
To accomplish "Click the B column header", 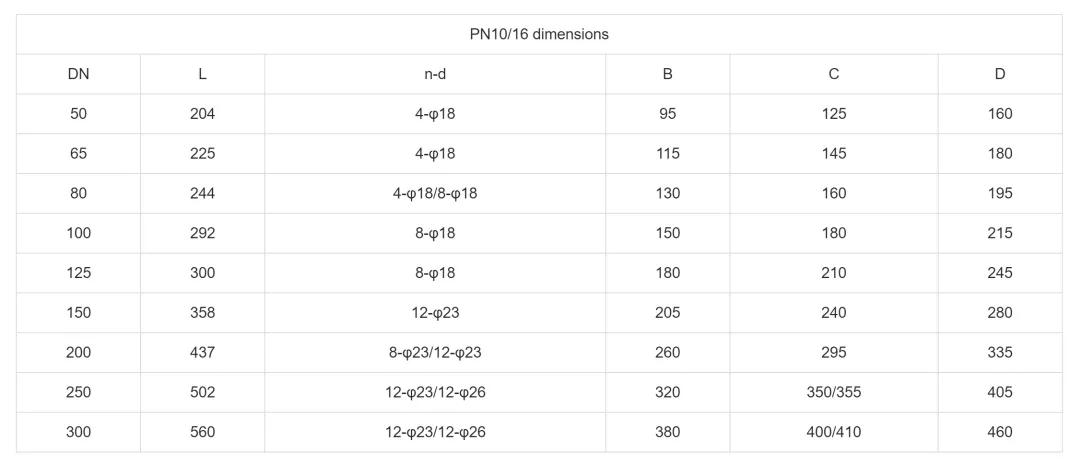I will coord(667,74).
